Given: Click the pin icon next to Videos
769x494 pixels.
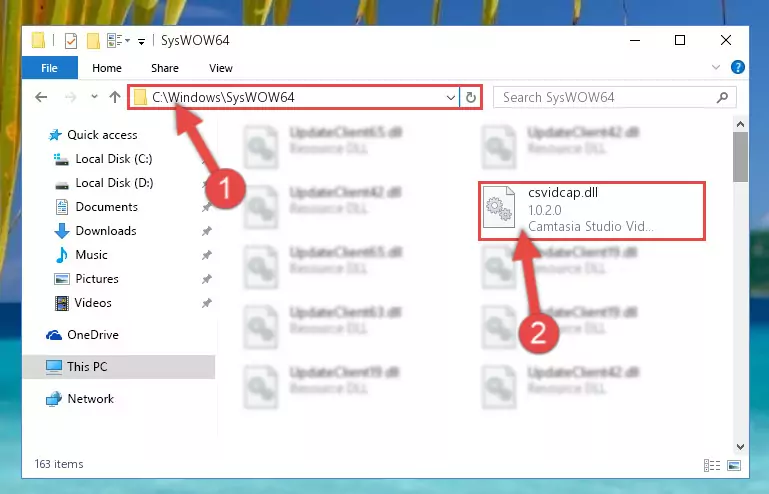Looking at the screenshot, I should (206, 303).
